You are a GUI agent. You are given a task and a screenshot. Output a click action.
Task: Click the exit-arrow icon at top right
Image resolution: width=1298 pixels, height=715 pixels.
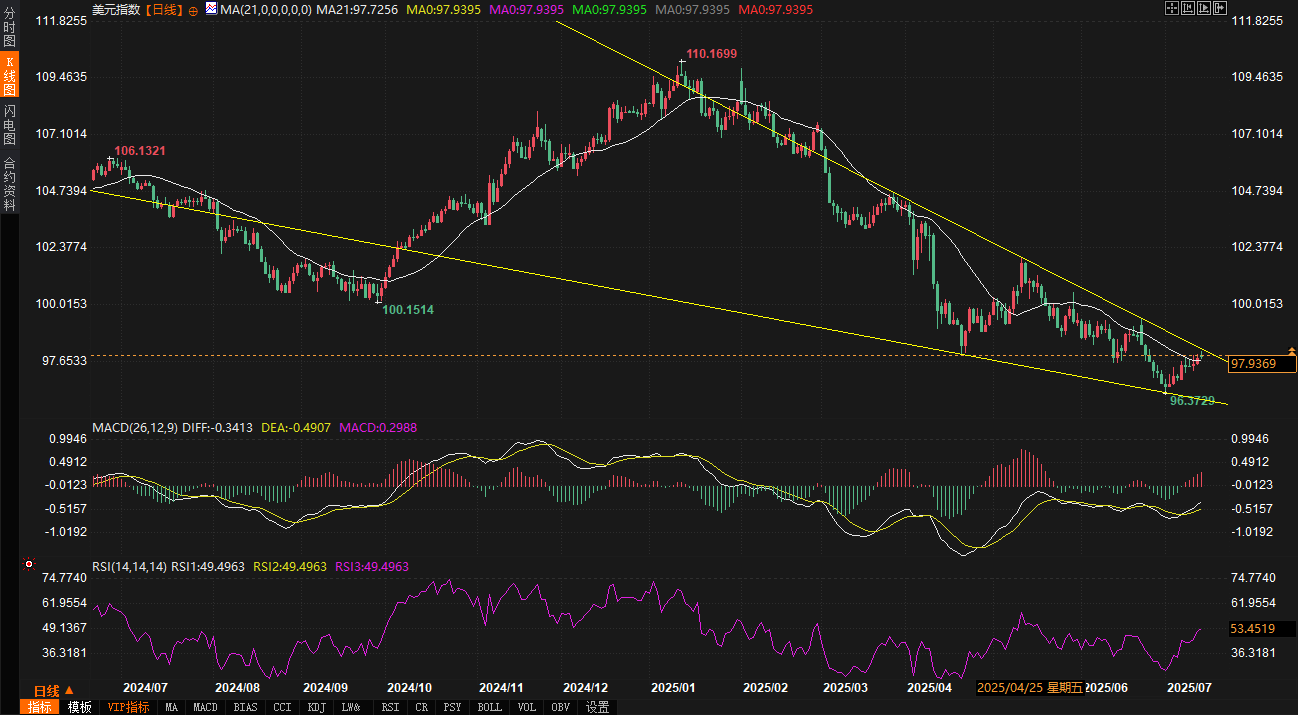pos(1220,8)
